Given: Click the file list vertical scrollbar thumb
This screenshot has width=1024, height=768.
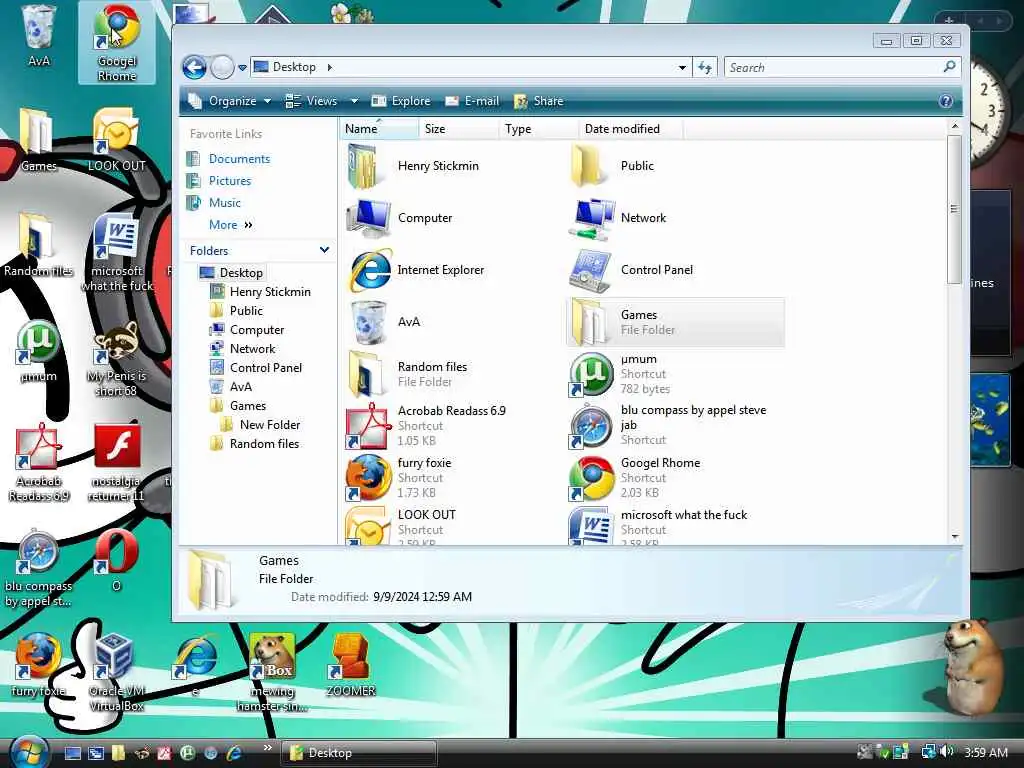Looking at the screenshot, I should (954, 209).
